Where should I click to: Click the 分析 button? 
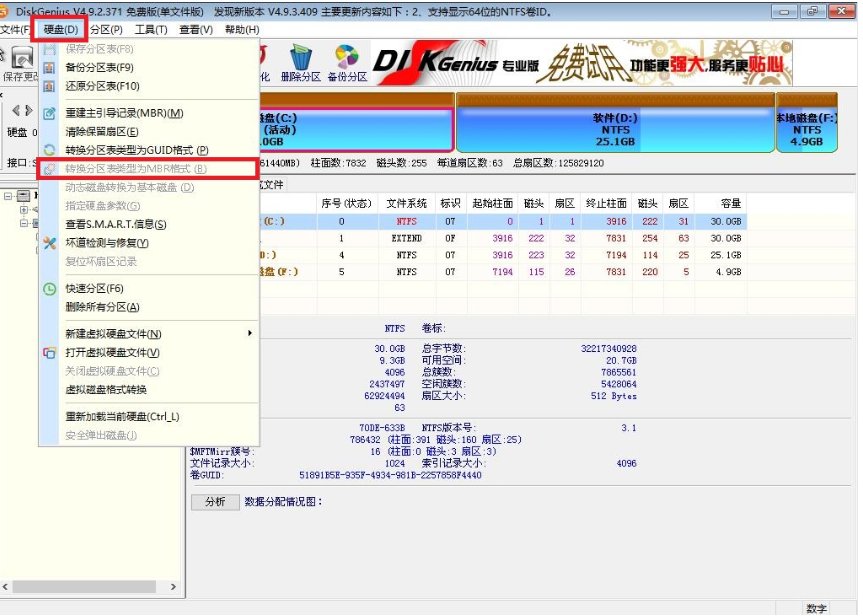click(215, 502)
